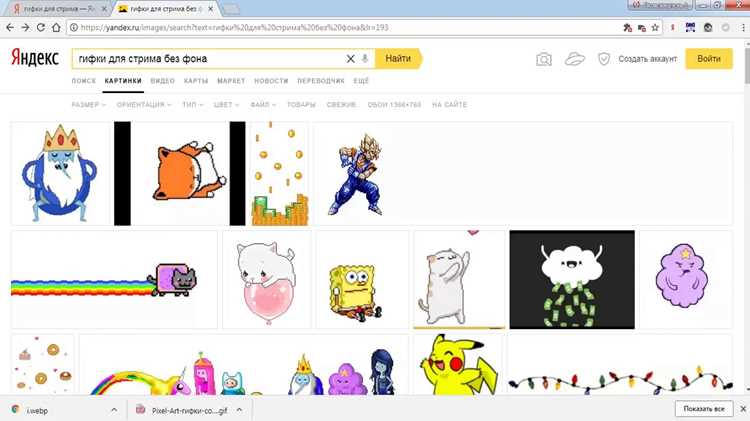
Task: Open the money cloud thumbnail
Action: pyautogui.click(x=572, y=280)
